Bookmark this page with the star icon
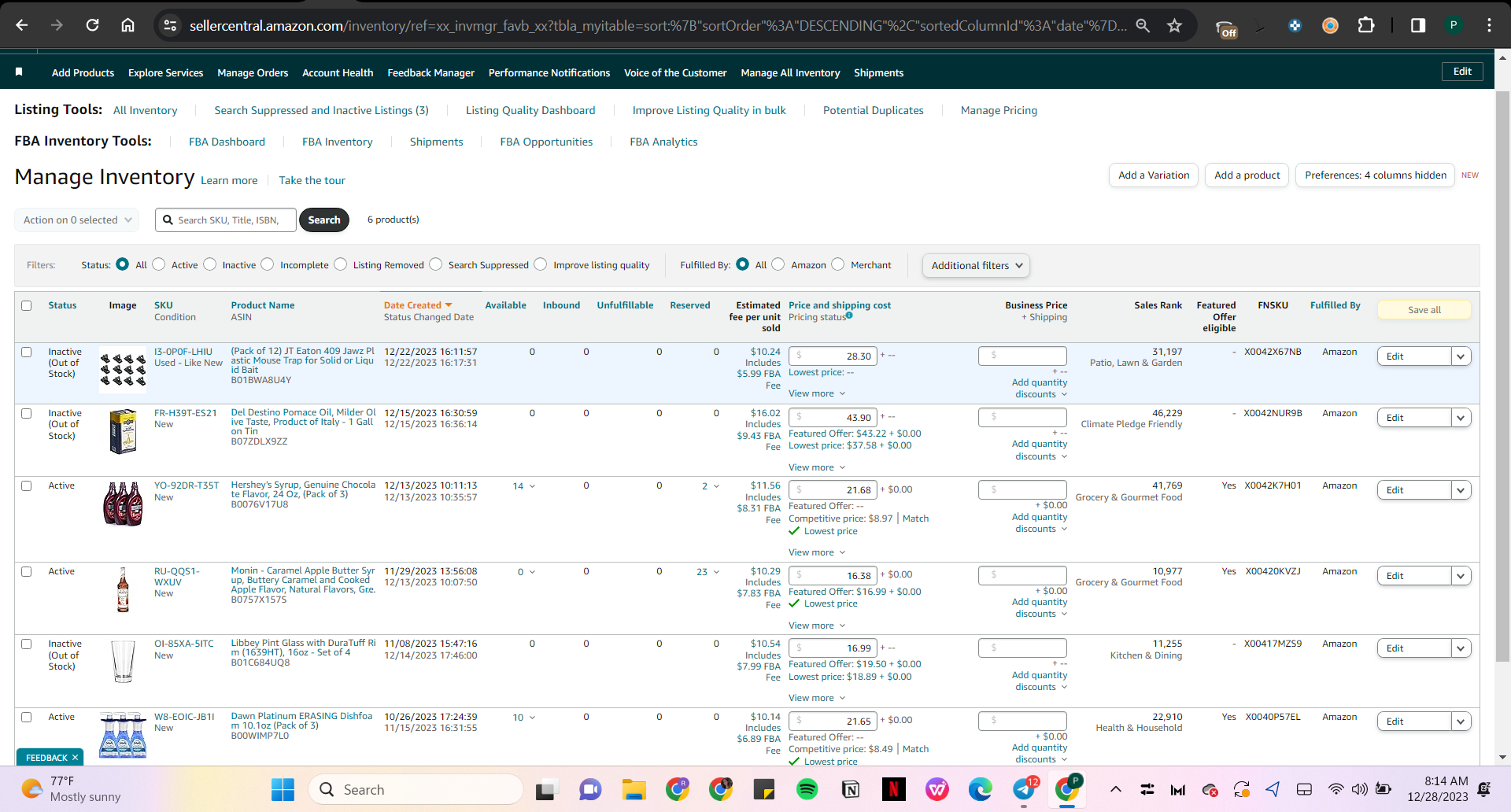Screen dimensions: 1511x812 click(1175, 26)
